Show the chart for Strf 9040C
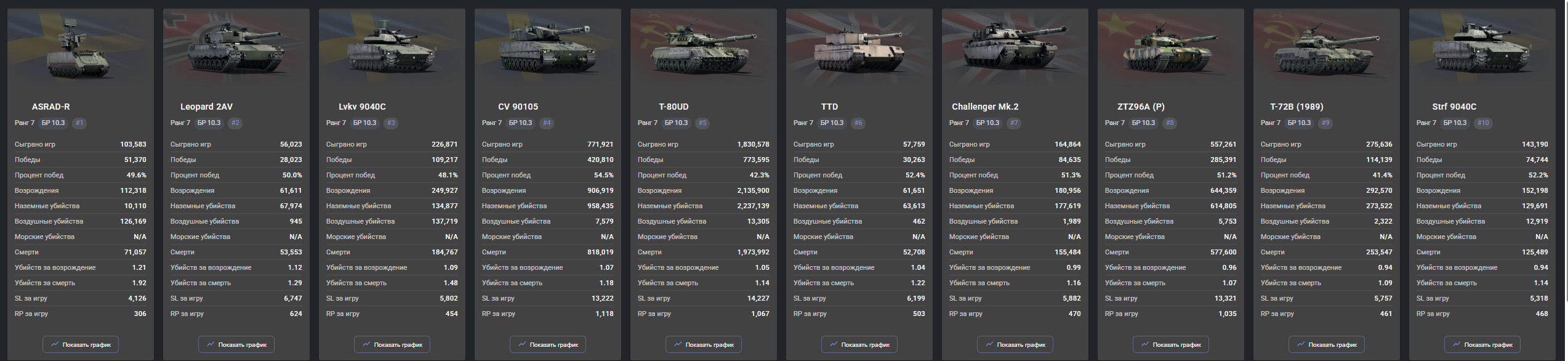Viewport: 1568px width, 361px height. click(x=1482, y=344)
